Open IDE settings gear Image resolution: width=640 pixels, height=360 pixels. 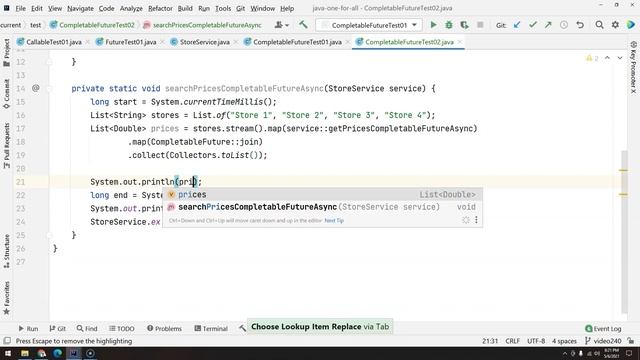(615, 25)
